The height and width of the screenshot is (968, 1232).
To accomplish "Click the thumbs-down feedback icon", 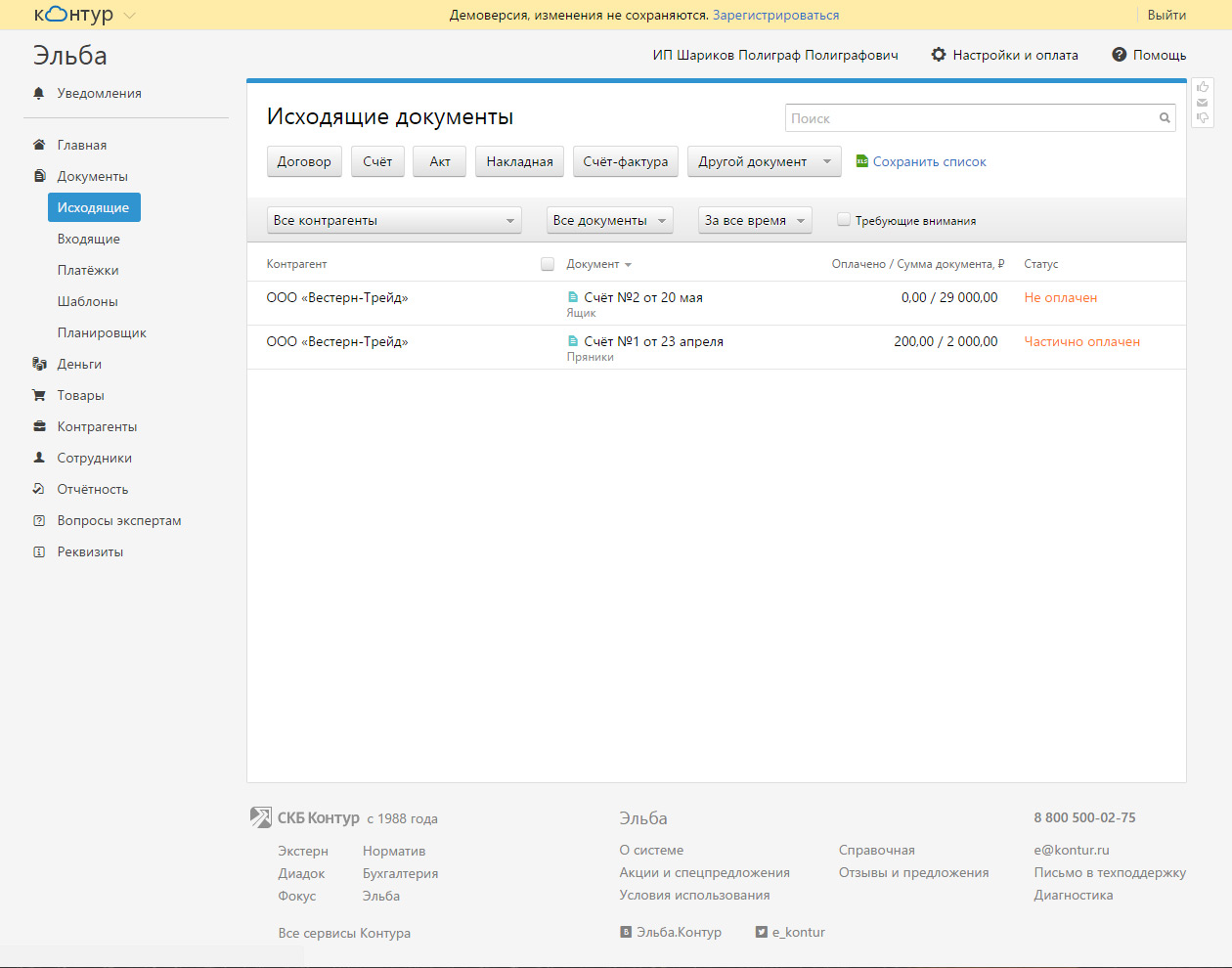I will point(1203,118).
